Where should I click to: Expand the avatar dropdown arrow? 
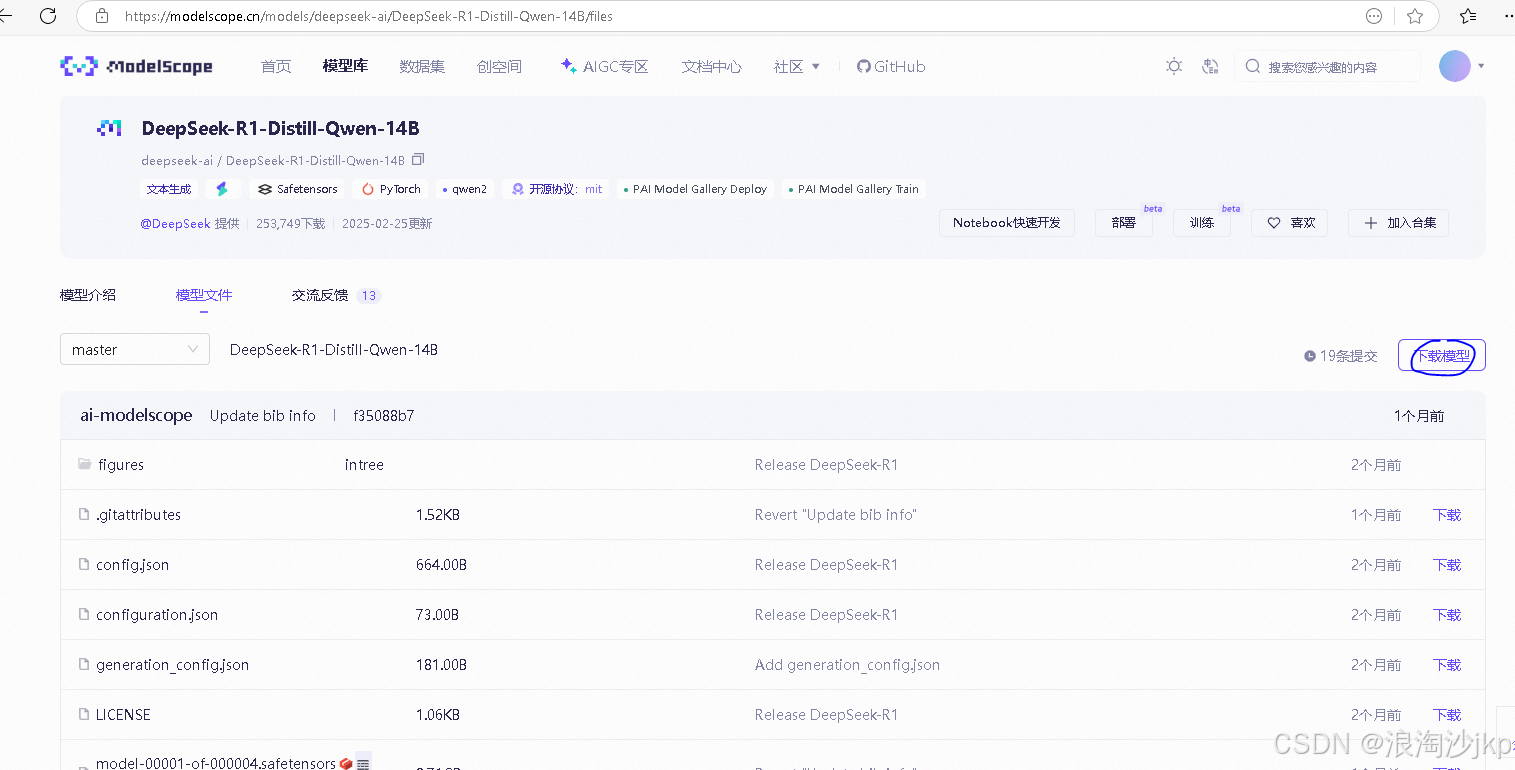pyautogui.click(x=1481, y=67)
